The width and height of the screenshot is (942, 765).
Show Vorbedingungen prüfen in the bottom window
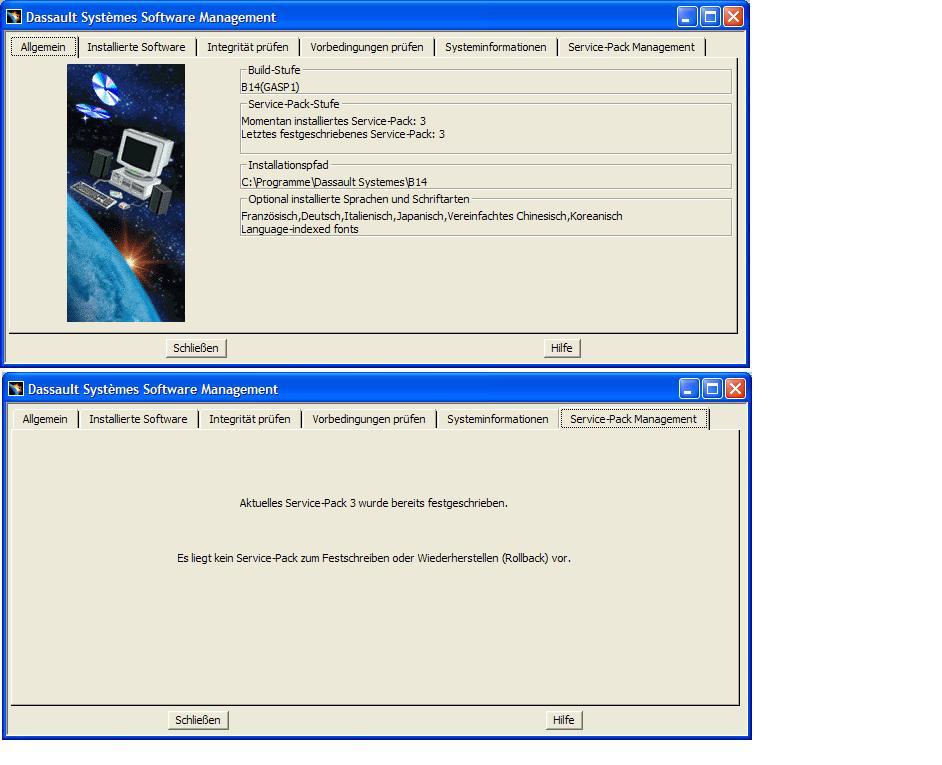tap(369, 419)
